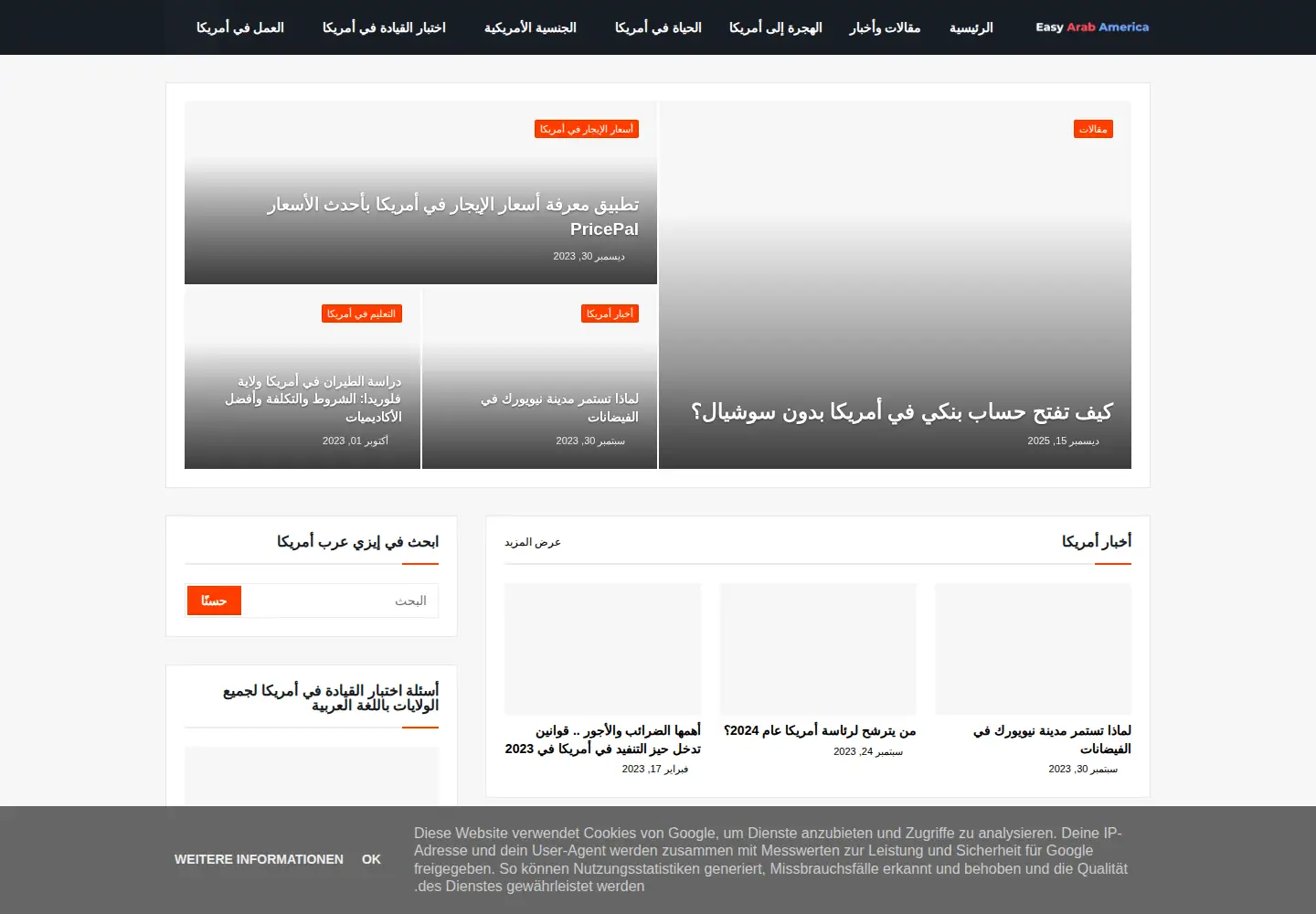Screen dimensions: 1316x914
Task: Click ابحث في إيزي عرب أمريكا heading
Action: click(357, 542)
